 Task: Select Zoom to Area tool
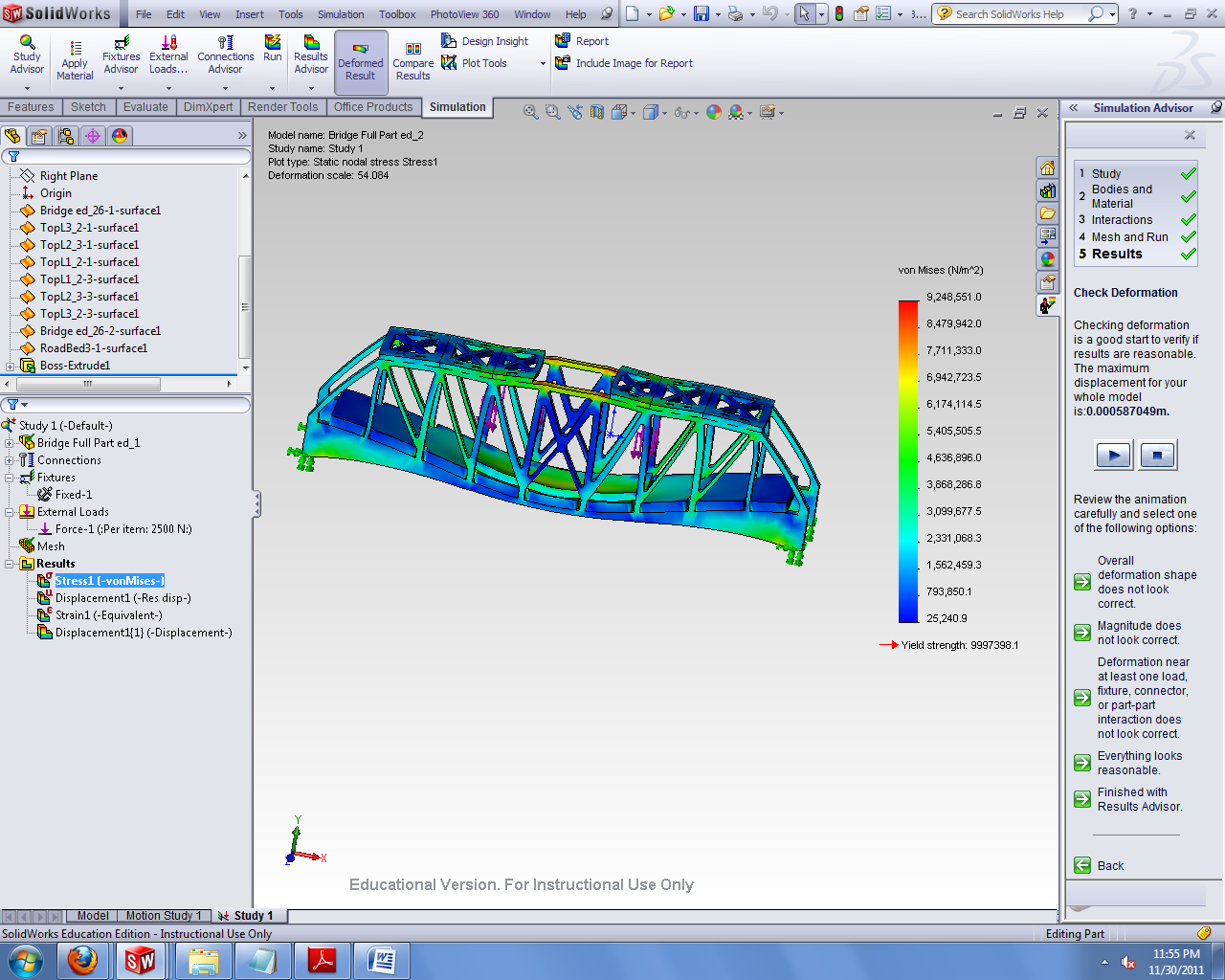tap(552, 112)
